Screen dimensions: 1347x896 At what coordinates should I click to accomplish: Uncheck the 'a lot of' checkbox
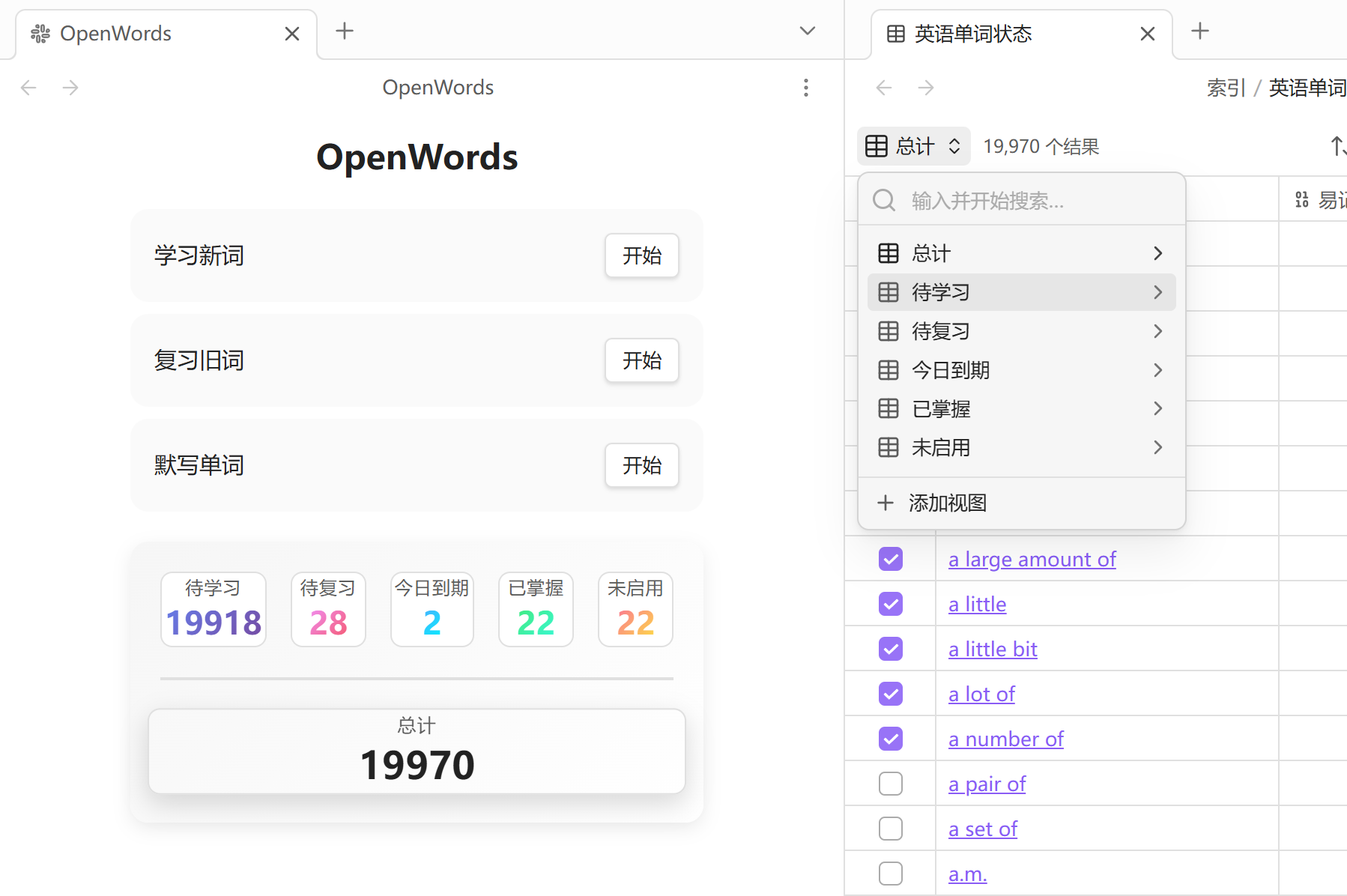[891, 694]
